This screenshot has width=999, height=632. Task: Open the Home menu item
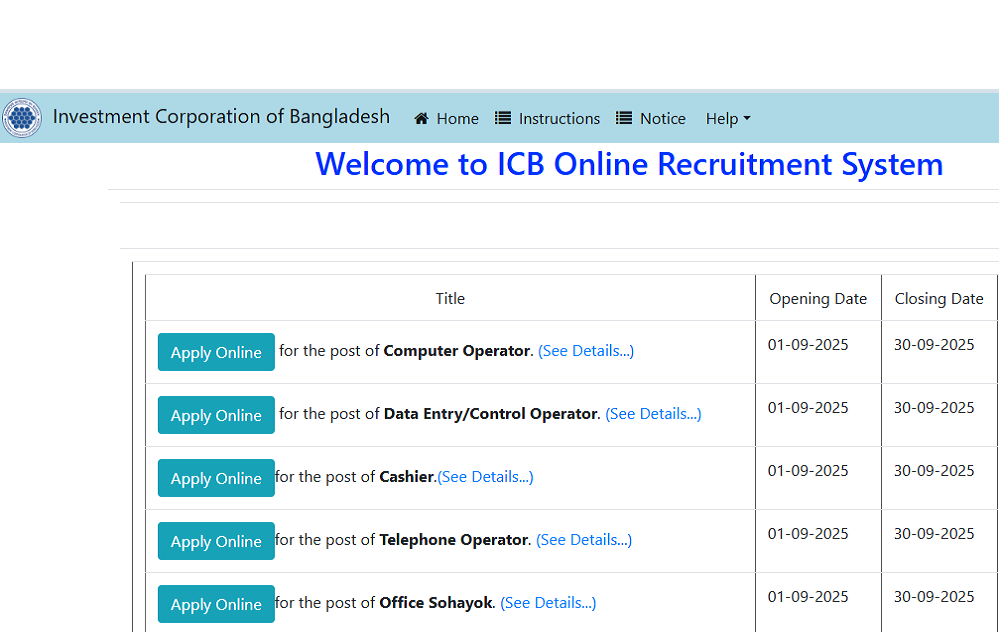coord(447,118)
